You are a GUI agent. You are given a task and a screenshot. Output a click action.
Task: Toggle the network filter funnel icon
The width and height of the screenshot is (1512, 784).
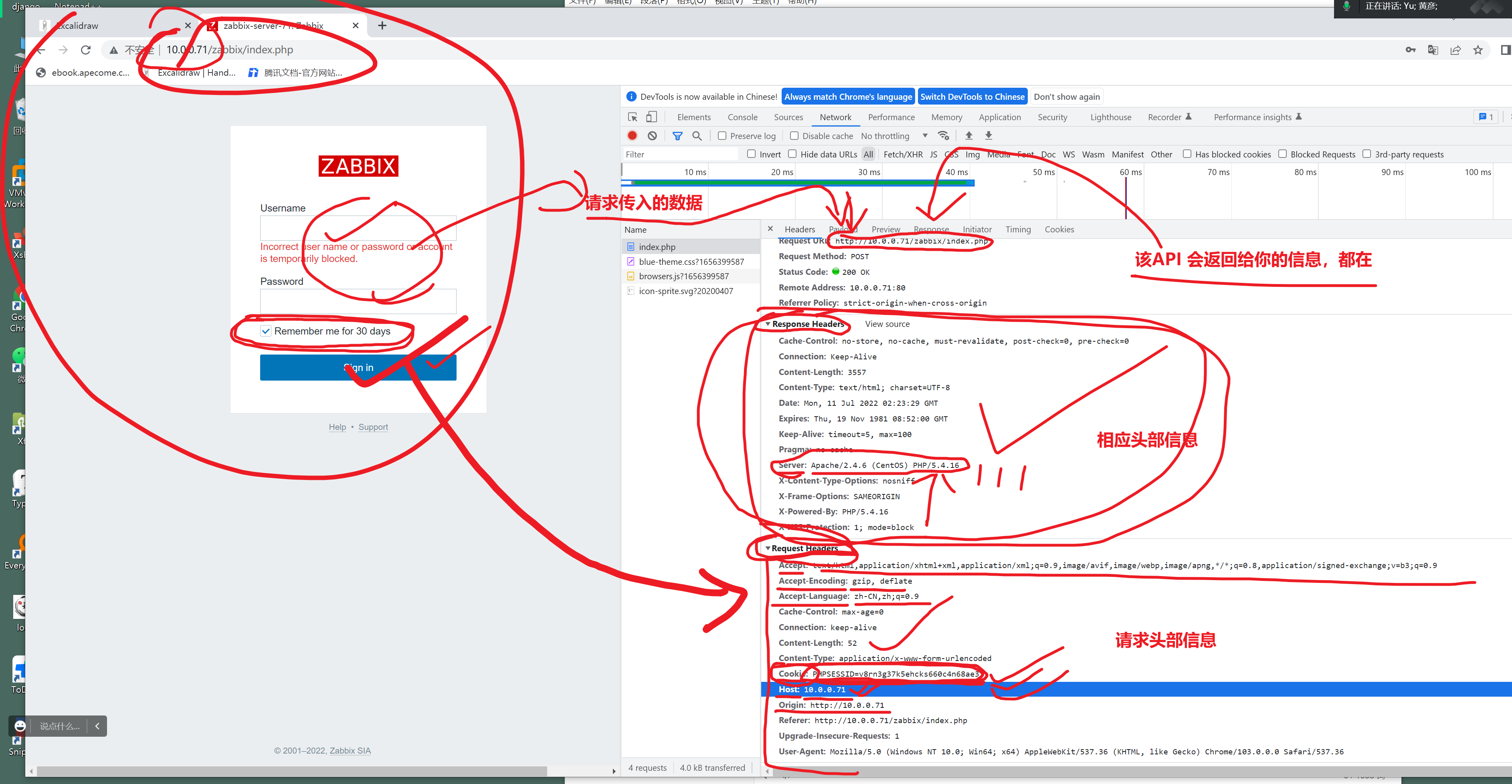click(x=677, y=135)
